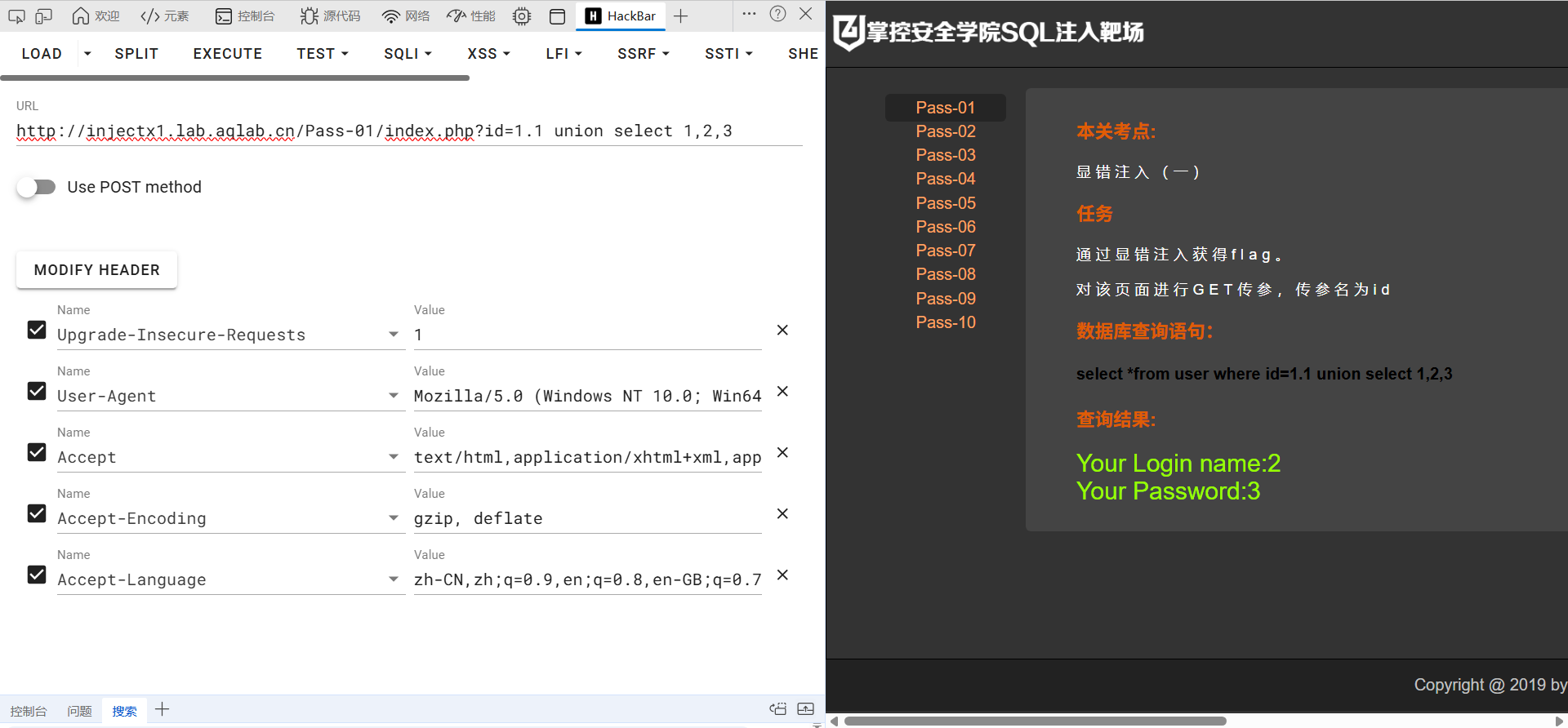The width and height of the screenshot is (1568, 728).
Task: Switch to the Console panel tab
Action: [x=245, y=16]
